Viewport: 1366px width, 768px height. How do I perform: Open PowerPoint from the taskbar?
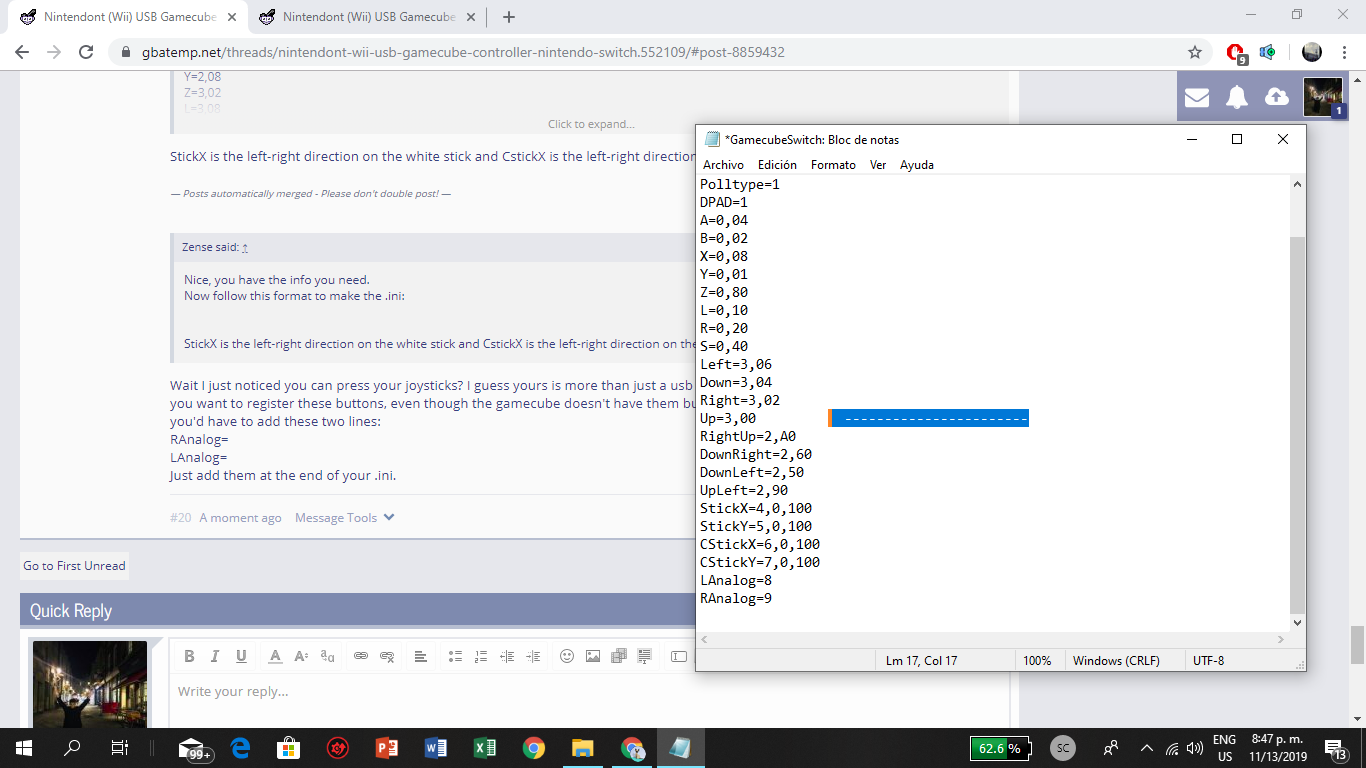(387, 748)
